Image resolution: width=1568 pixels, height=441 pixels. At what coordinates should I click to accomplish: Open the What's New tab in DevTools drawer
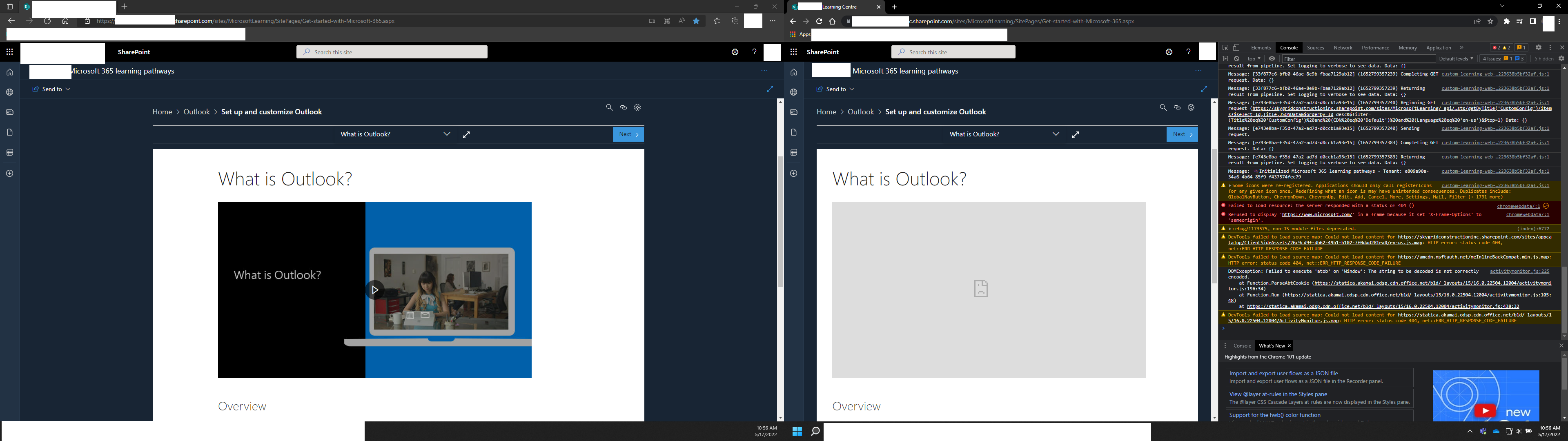click(x=1272, y=345)
